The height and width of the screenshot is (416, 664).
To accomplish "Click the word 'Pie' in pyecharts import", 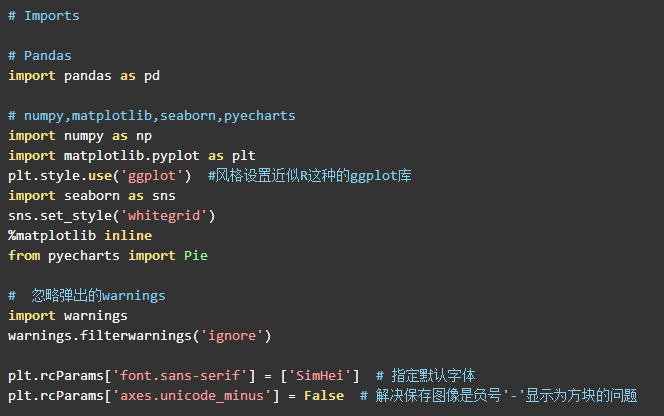I will click(195, 256).
